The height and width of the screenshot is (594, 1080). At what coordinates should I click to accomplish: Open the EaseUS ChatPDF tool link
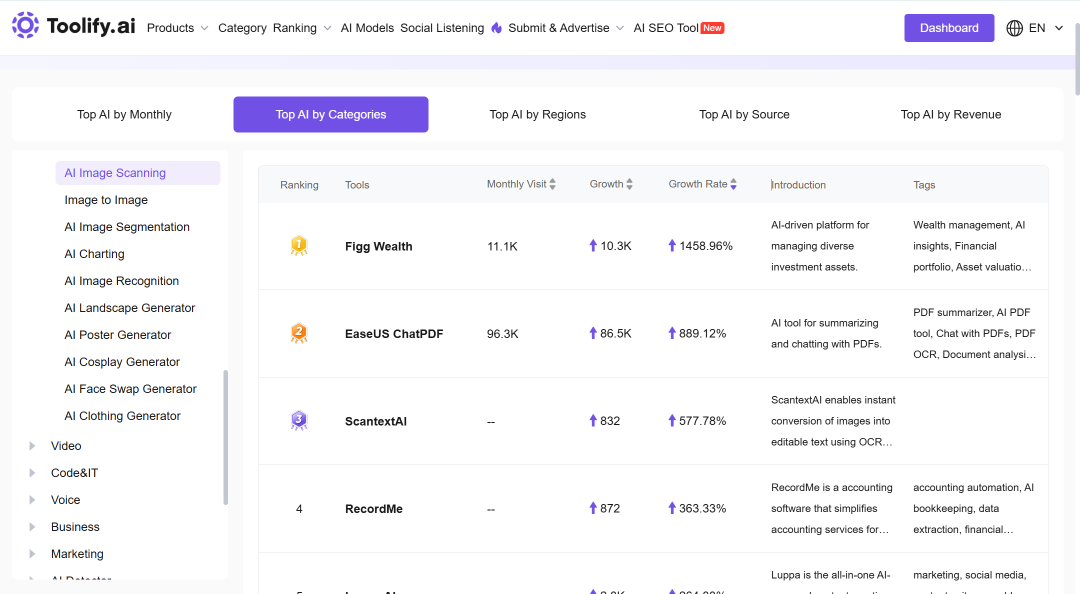click(394, 334)
